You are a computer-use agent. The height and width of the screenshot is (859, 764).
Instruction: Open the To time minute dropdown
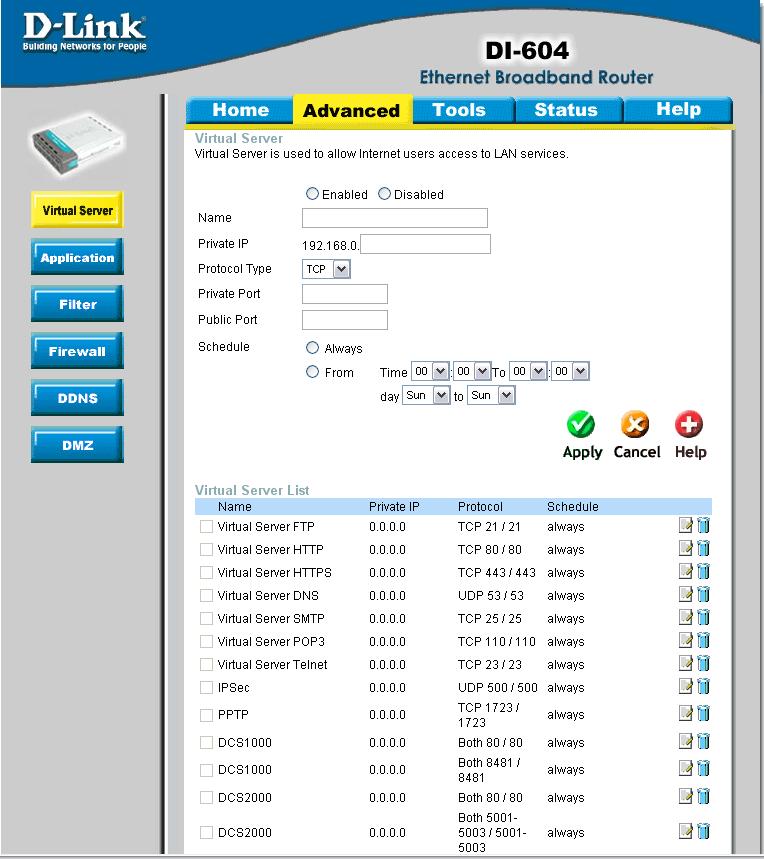570,371
